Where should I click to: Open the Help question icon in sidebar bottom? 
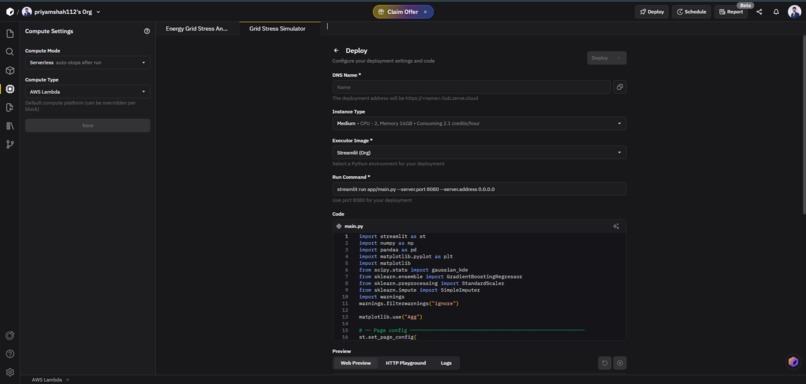pos(10,354)
